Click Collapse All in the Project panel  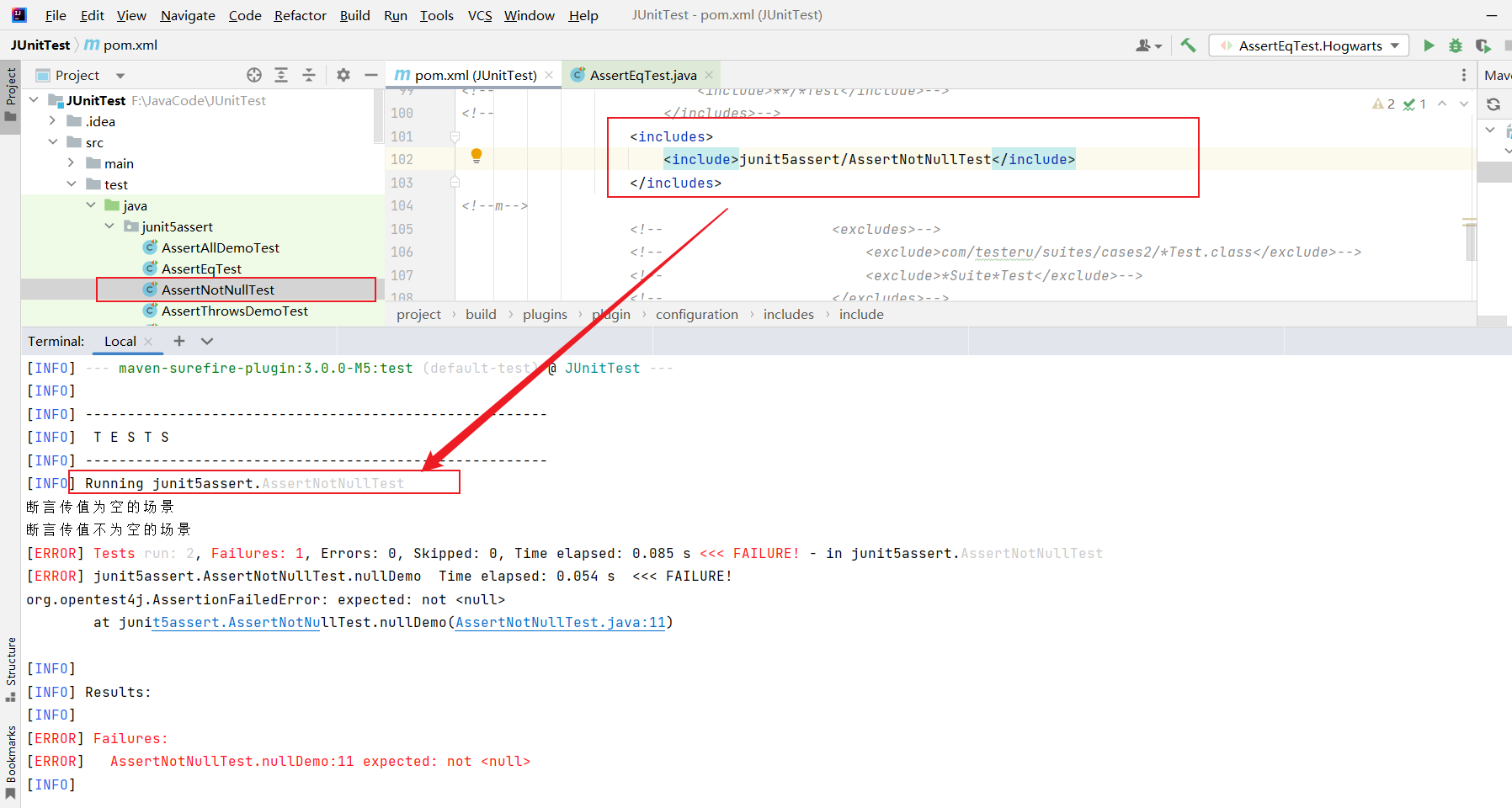click(x=309, y=75)
